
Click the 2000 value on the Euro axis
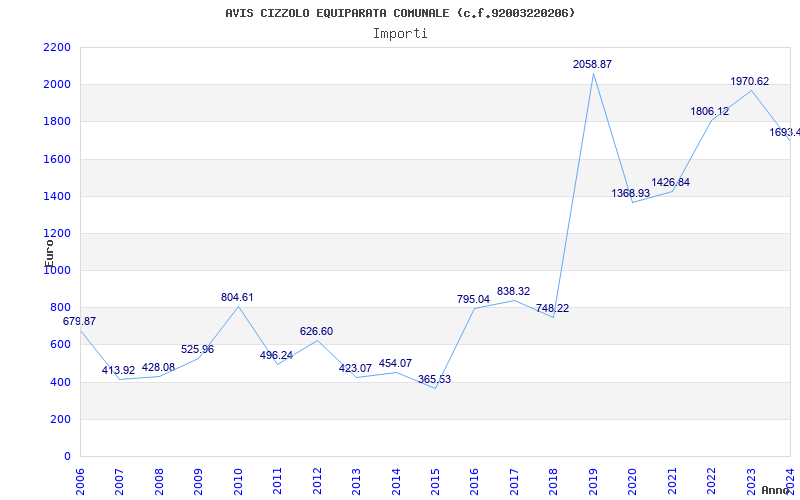click(57, 85)
